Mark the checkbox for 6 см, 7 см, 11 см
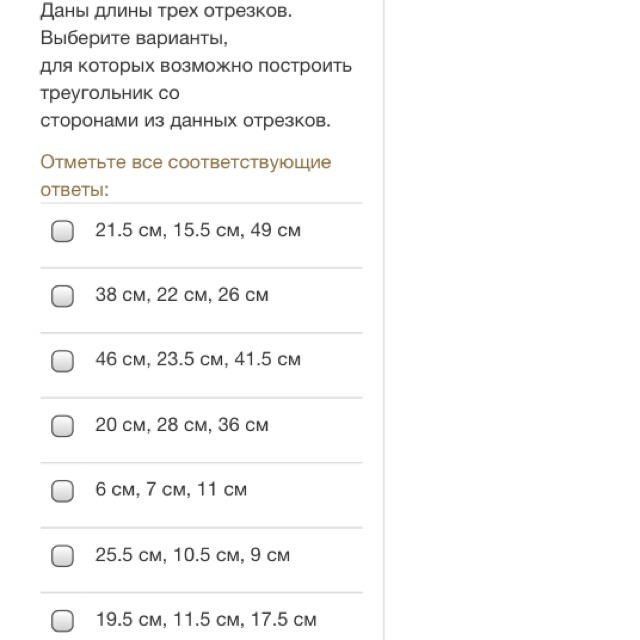Image resolution: width=640 pixels, height=640 pixels. tap(63, 491)
